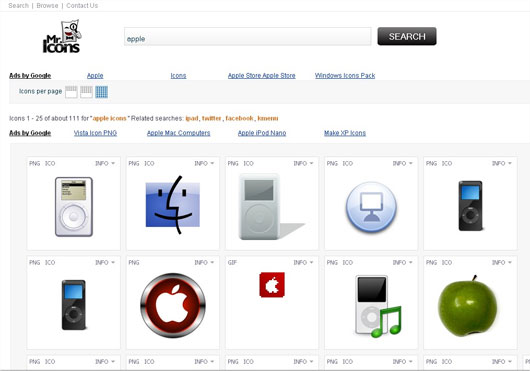Viewport: 530px width, 371px height.
Task: Download PNG of the red circular Apple logo
Action: tap(134, 263)
